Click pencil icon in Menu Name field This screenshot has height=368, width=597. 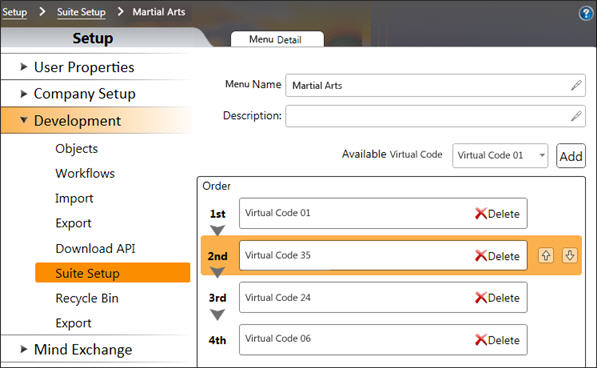(576, 85)
